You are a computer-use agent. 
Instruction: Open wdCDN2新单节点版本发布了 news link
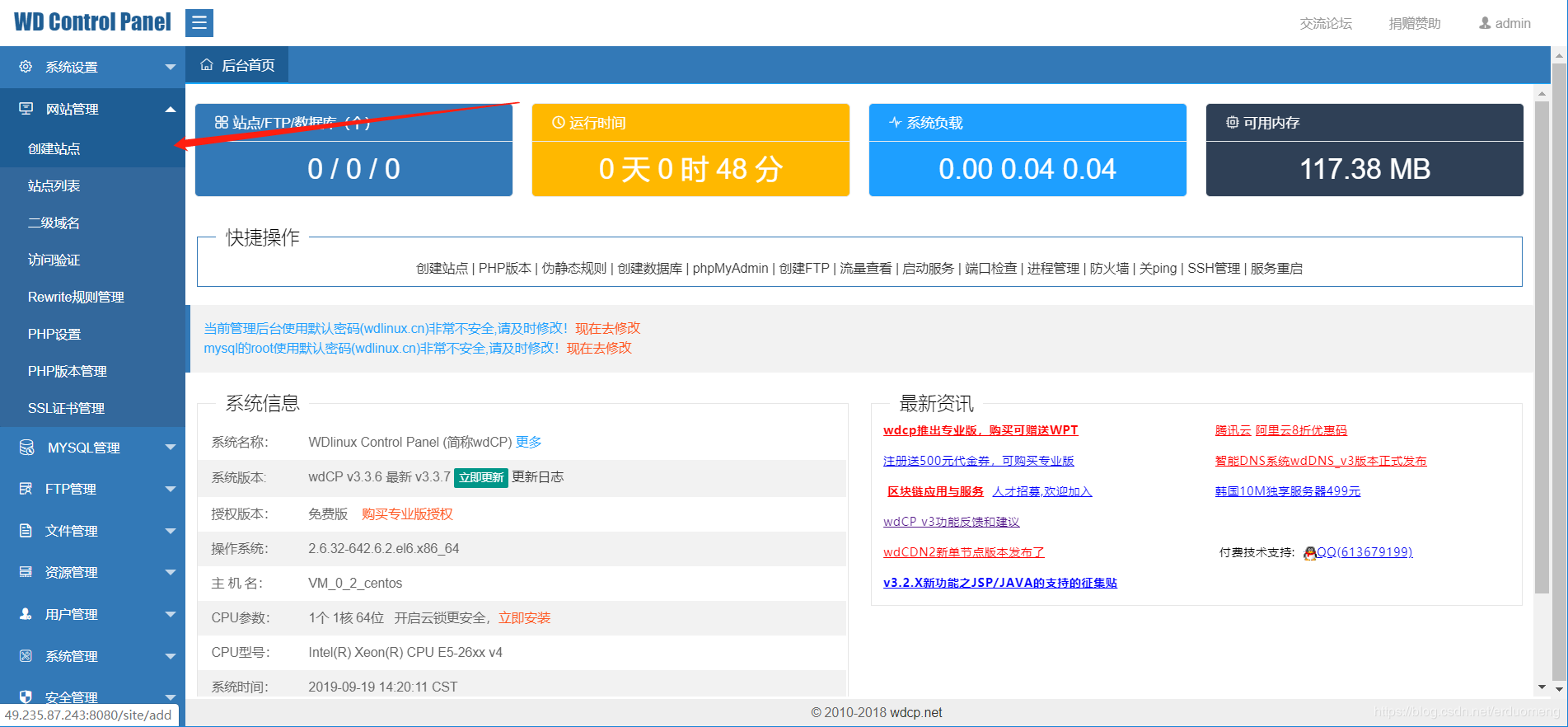pos(963,552)
